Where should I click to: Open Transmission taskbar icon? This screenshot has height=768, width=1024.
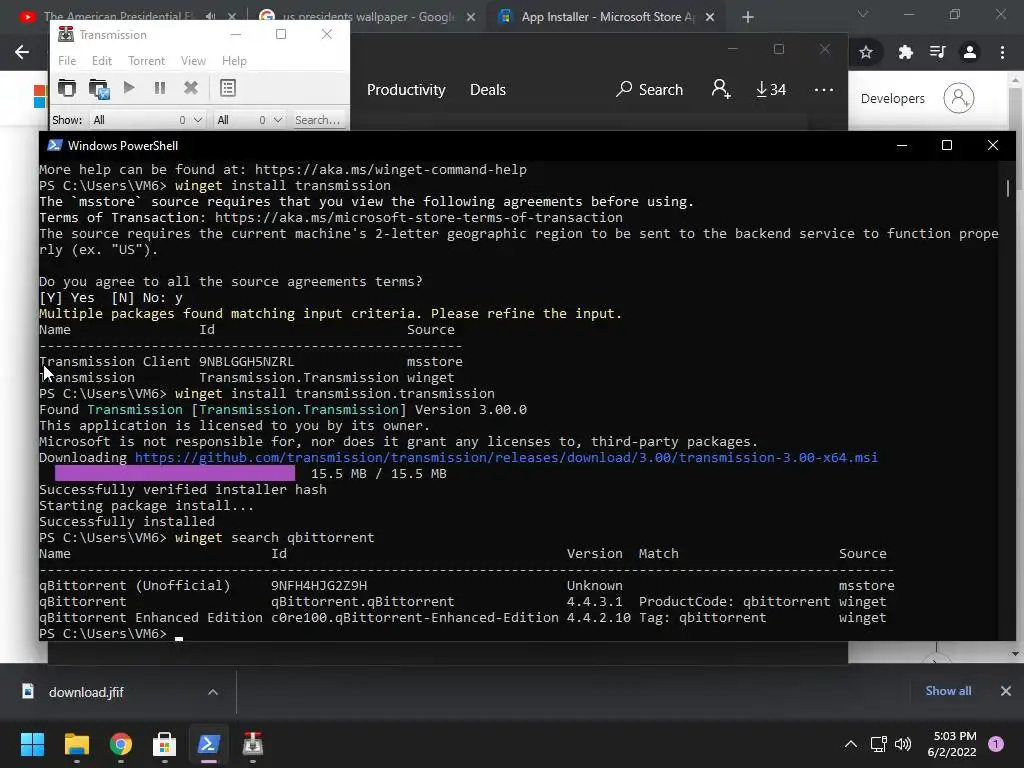click(x=253, y=744)
